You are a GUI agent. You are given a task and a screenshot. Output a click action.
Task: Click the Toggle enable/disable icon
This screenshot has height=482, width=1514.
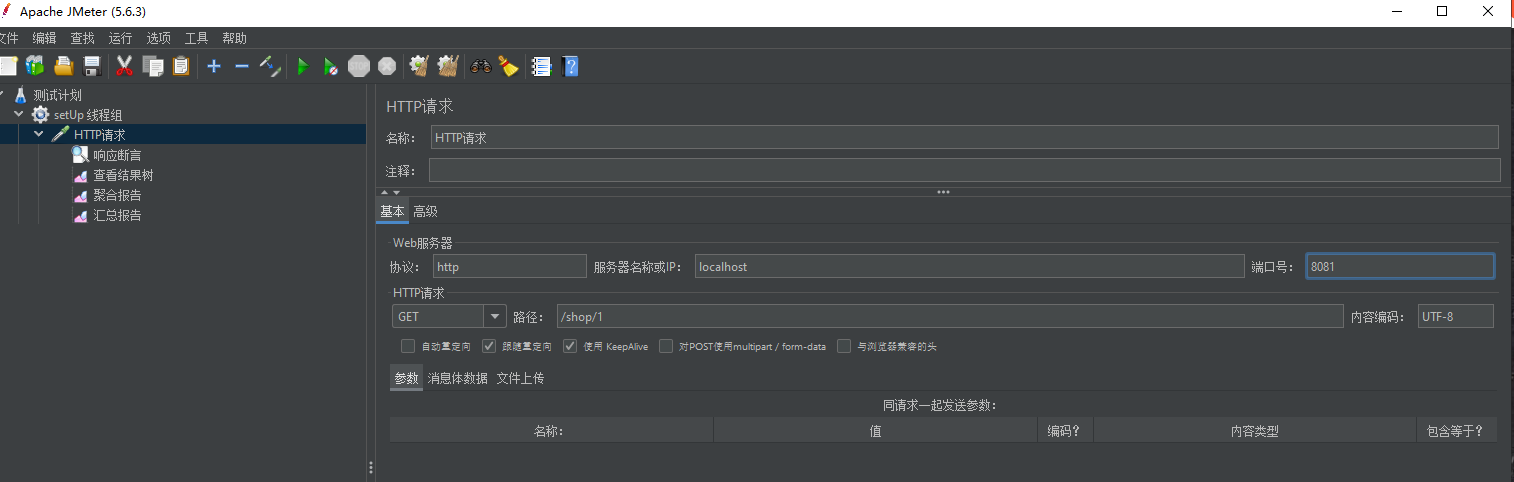pyautogui.click(x=270, y=66)
